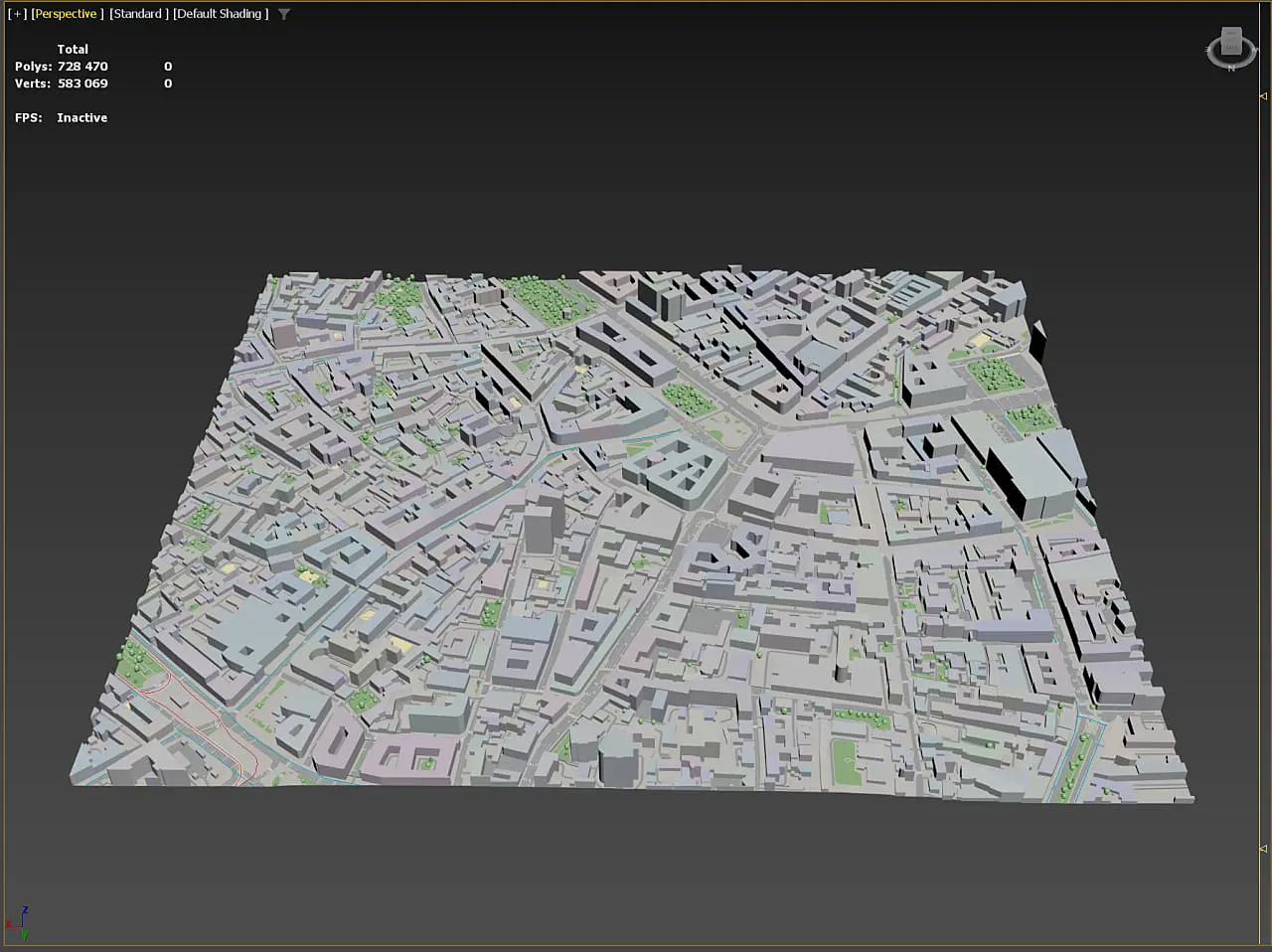Image resolution: width=1272 pixels, height=952 pixels.
Task: Open the Default Shading viewport menu
Action: [221, 14]
